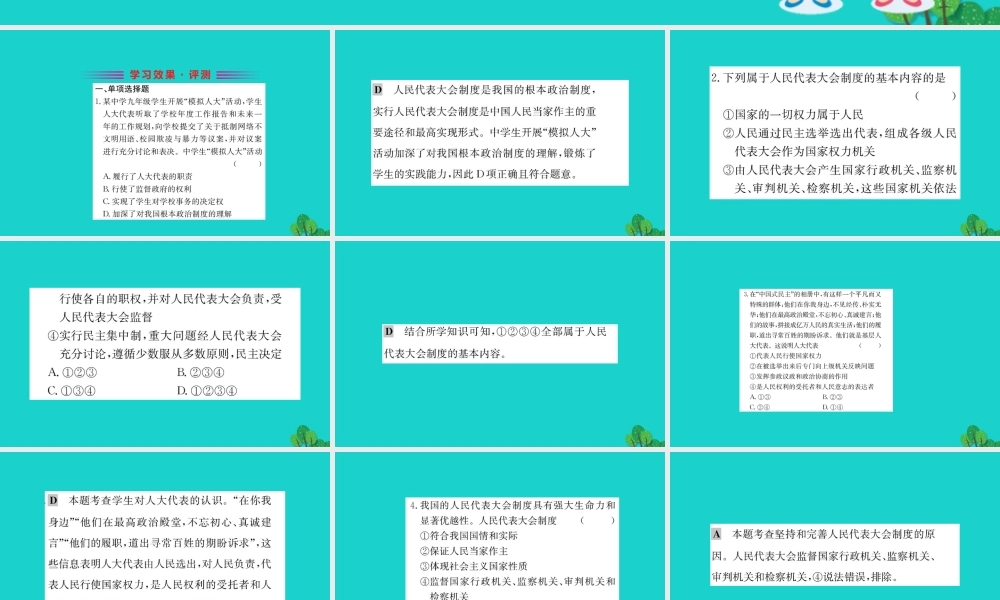
Task: Click the line 学生的实践能力,因此D项正确且符合题意
Action: [475, 174]
